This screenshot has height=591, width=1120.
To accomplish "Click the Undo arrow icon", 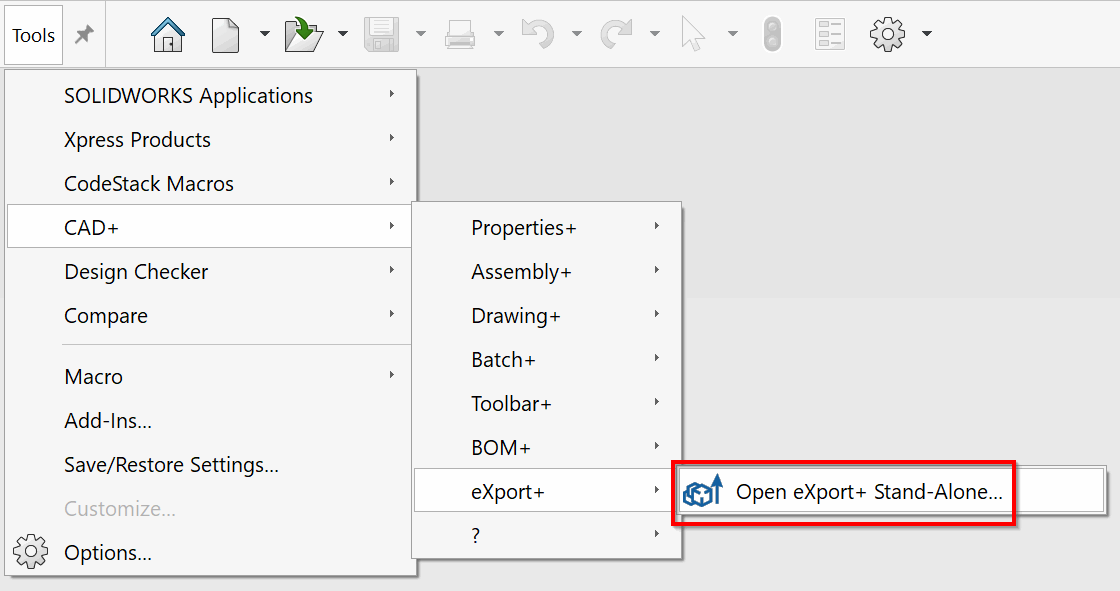I will [x=538, y=34].
